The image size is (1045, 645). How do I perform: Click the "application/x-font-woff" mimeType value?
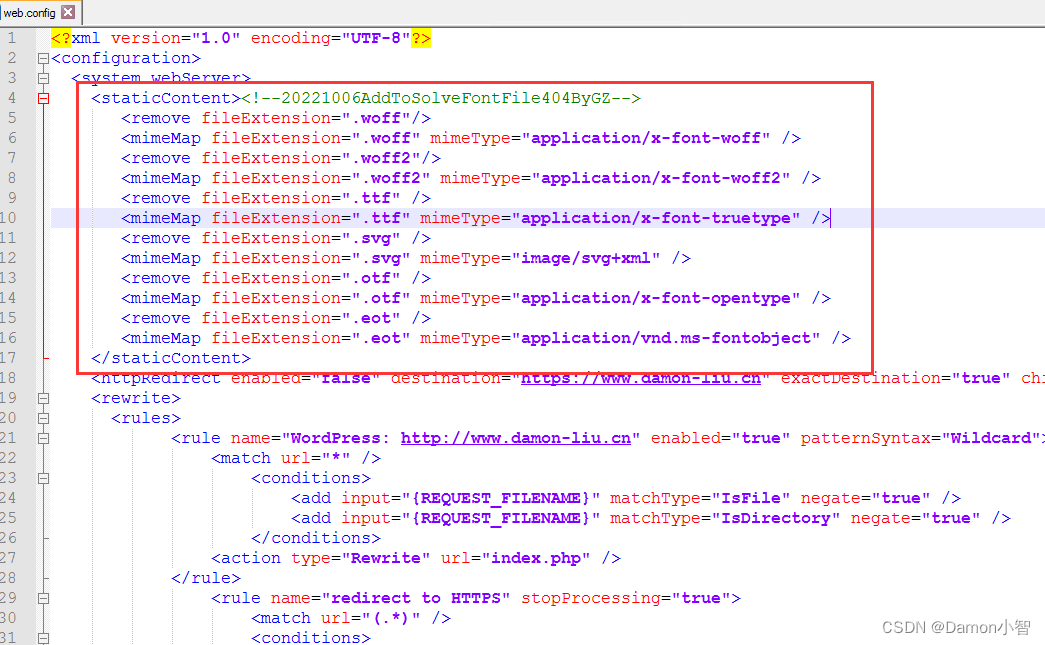tap(646, 138)
